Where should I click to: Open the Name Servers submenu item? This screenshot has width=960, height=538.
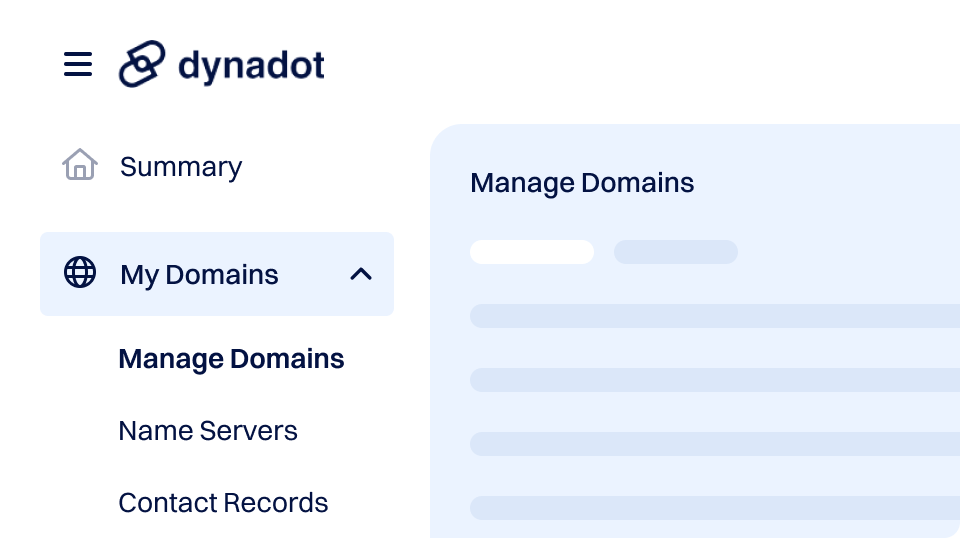[208, 431]
